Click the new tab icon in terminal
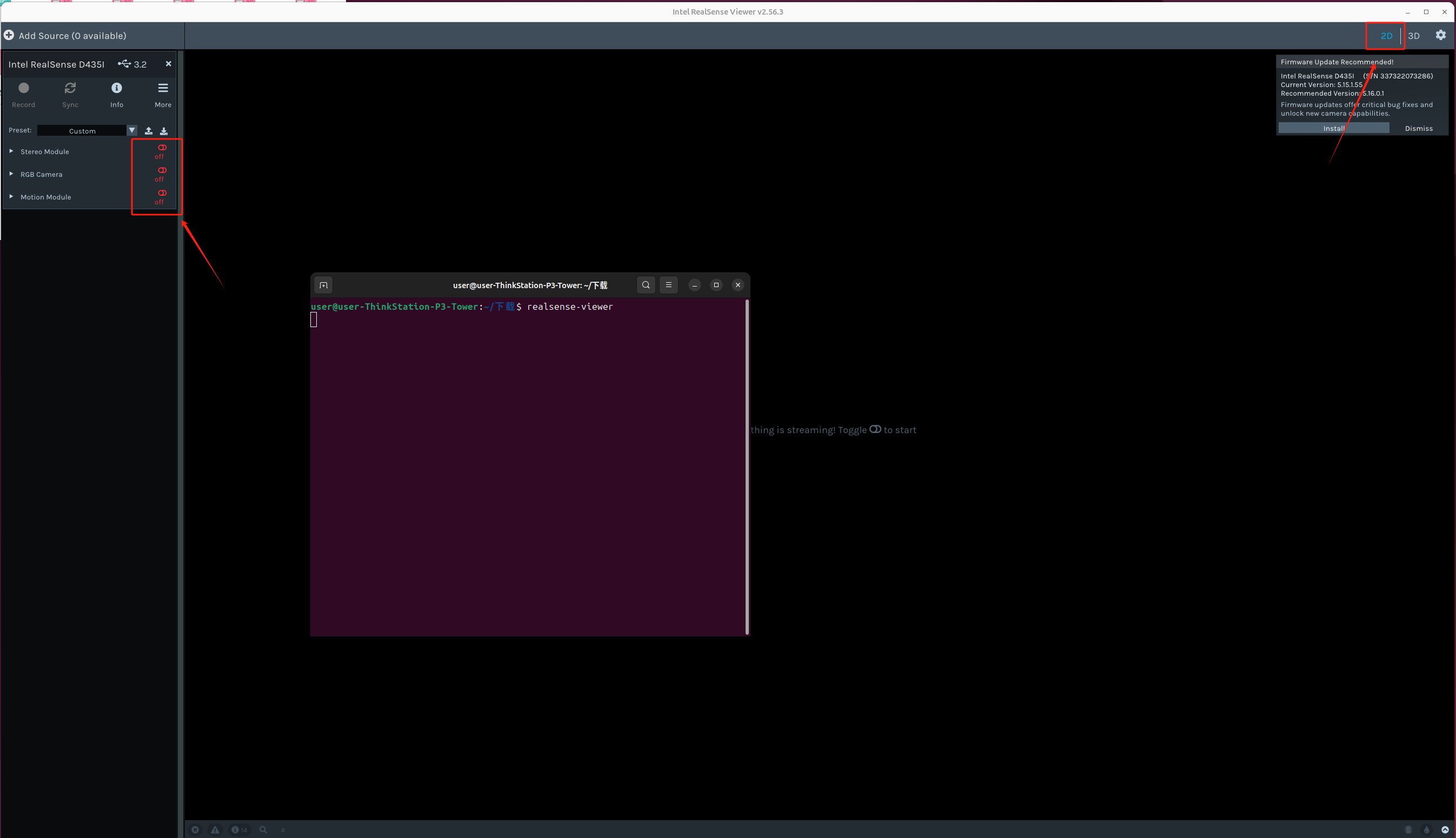Image resolution: width=1456 pixels, height=838 pixels. [x=323, y=285]
